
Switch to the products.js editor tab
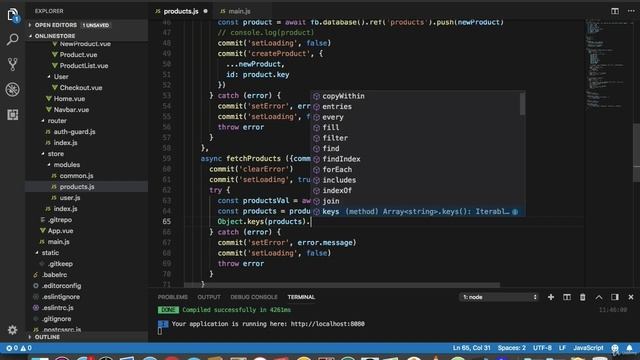(181, 11)
